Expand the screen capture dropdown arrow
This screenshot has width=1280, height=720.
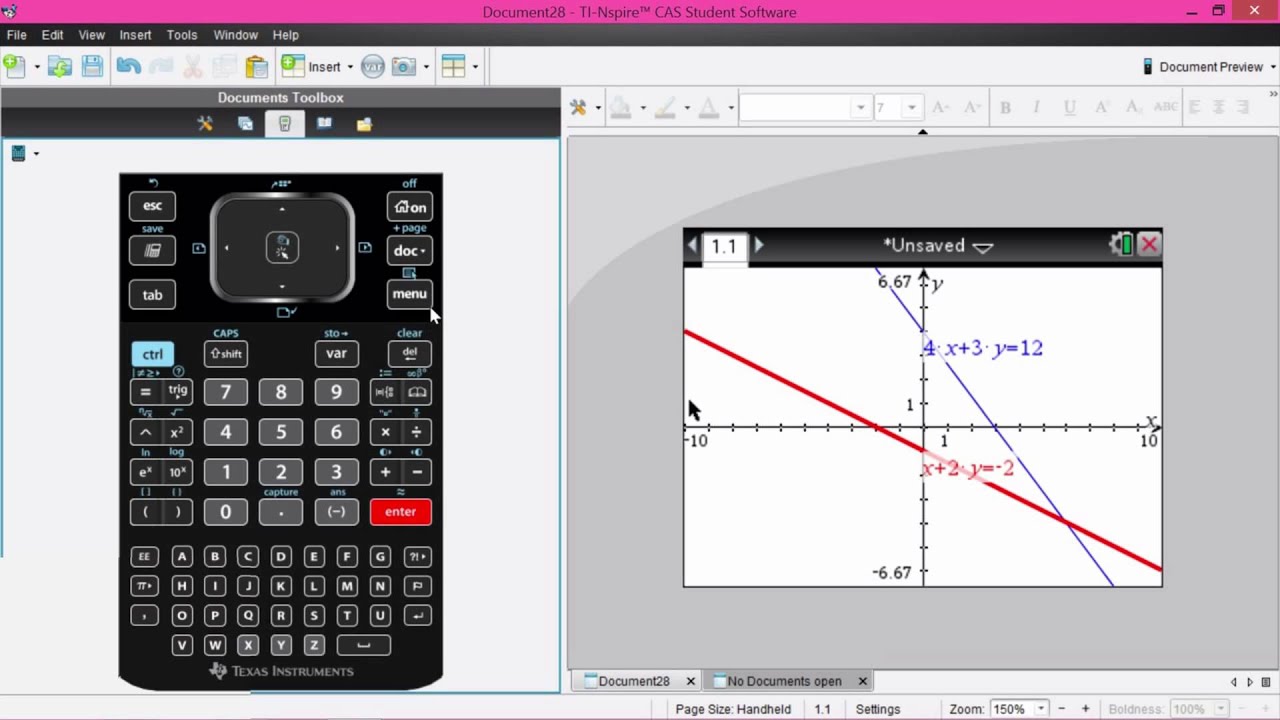(426, 67)
